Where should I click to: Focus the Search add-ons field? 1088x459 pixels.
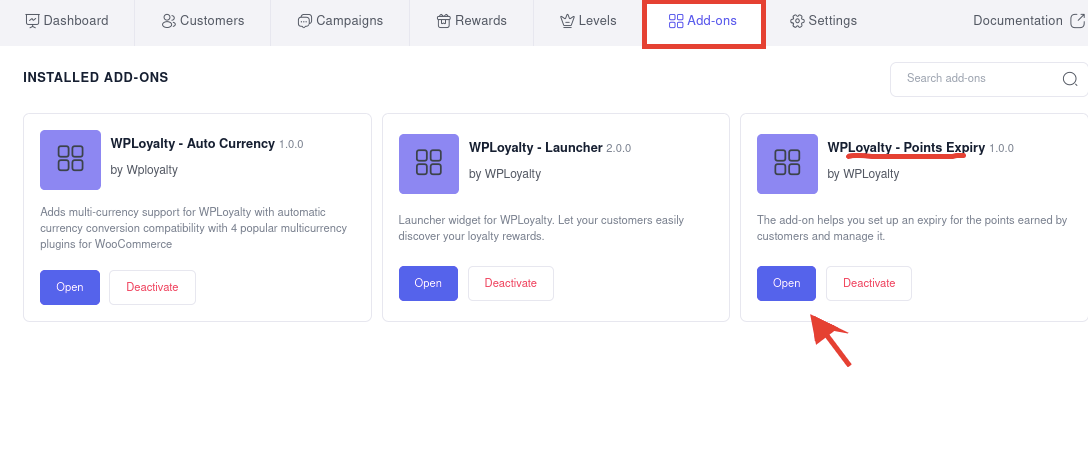pyautogui.click(x=975, y=79)
